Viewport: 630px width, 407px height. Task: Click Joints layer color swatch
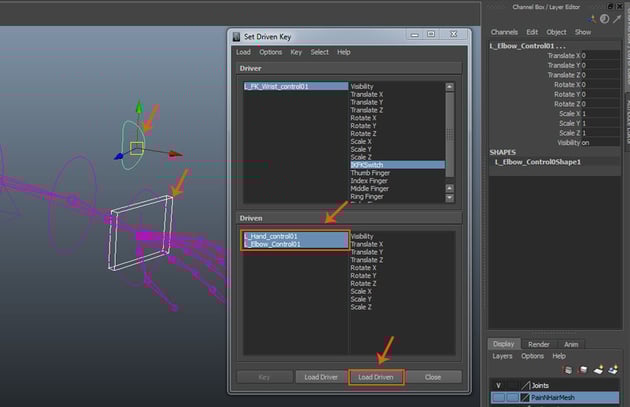pyautogui.click(x=526, y=385)
